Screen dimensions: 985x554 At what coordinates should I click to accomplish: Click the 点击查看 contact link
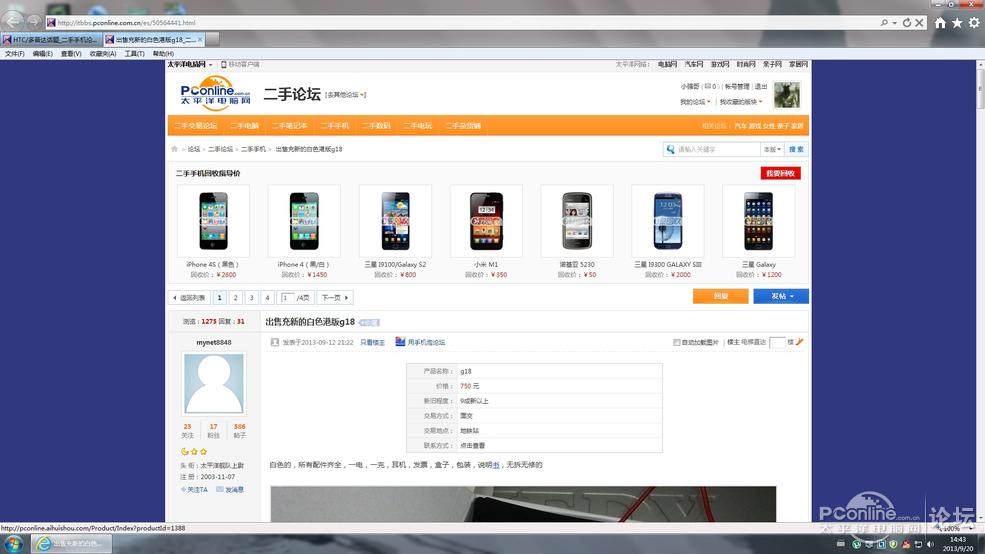tap(472, 445)
